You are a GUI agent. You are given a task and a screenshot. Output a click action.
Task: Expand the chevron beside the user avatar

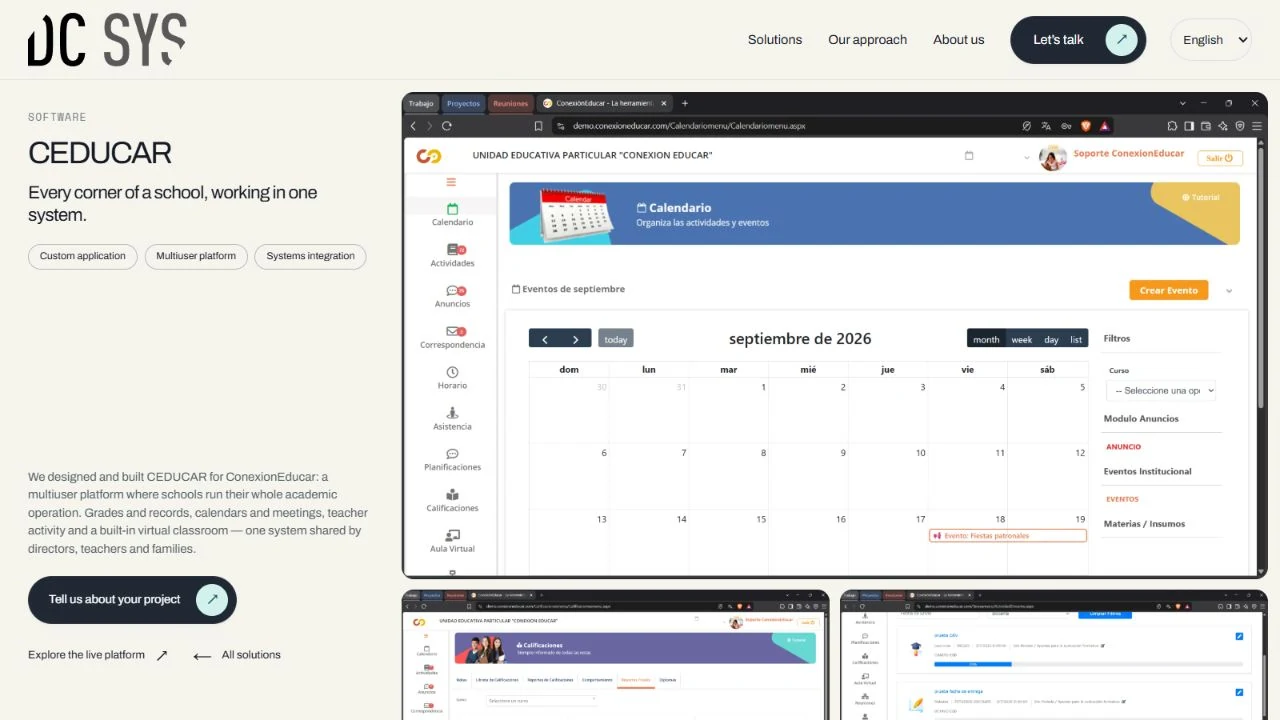click(1026, 158)
